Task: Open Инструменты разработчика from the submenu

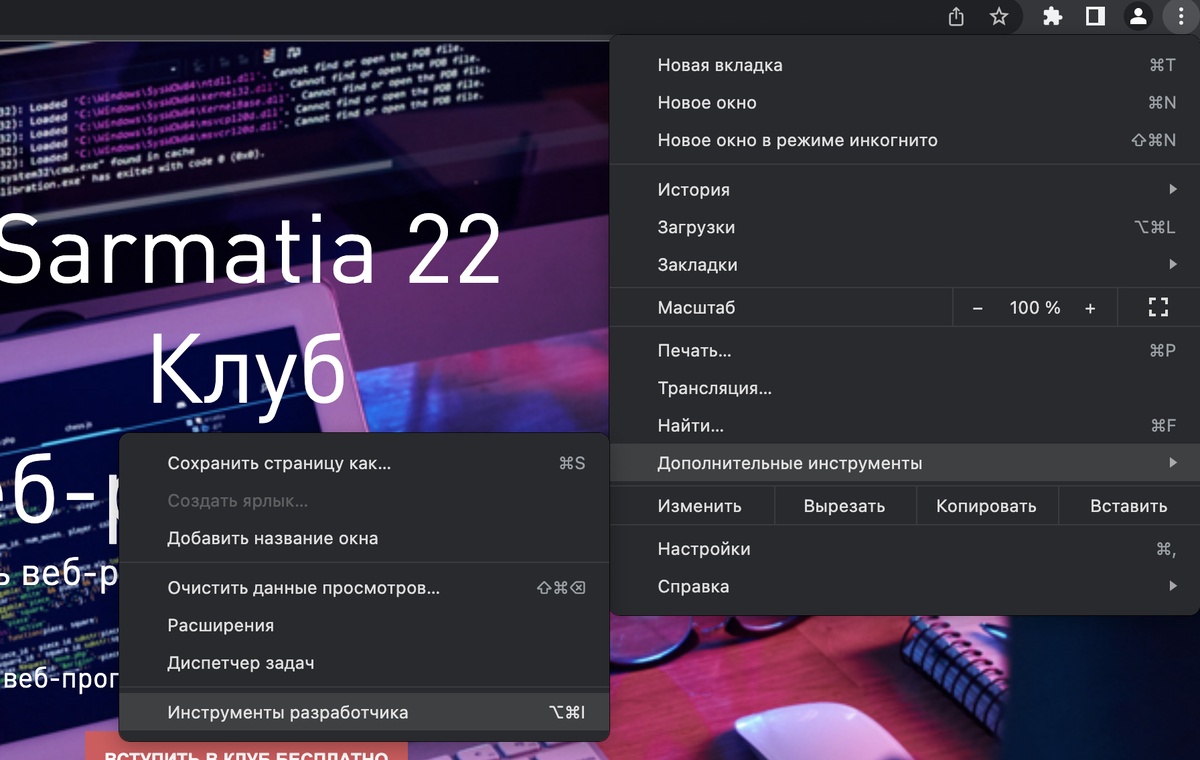Action: tap(364, 713)
